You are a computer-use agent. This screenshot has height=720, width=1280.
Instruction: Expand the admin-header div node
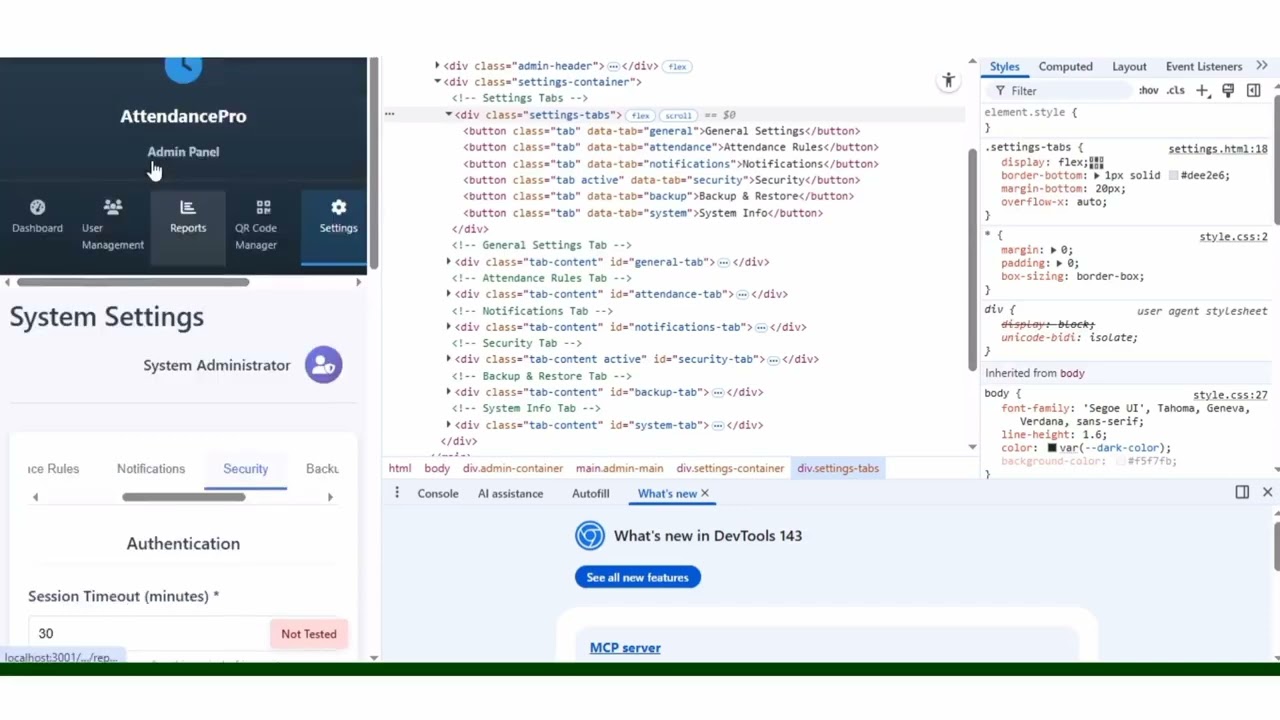tap(437, 66)
